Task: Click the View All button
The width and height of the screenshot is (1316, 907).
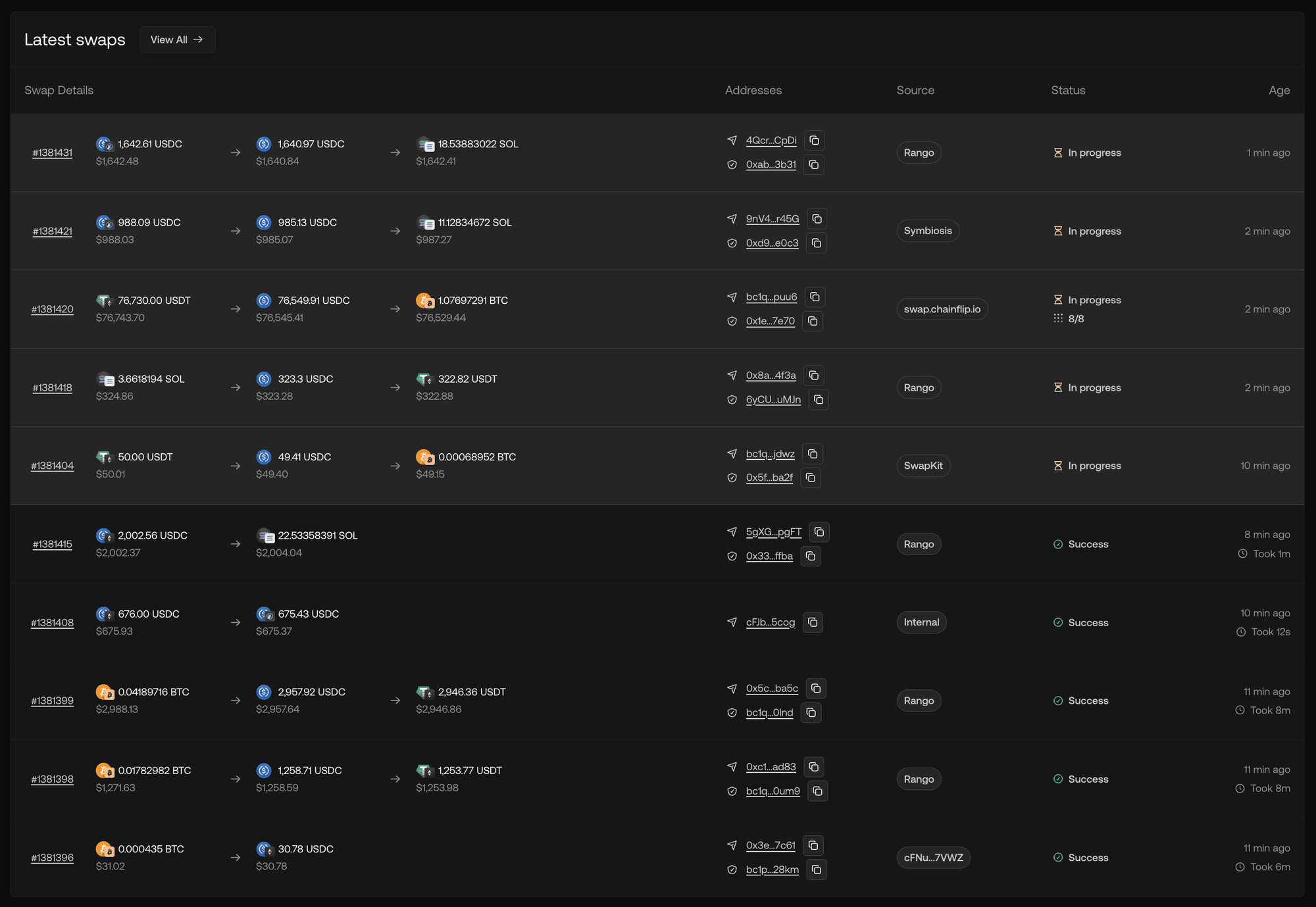Action: [177, 39]
